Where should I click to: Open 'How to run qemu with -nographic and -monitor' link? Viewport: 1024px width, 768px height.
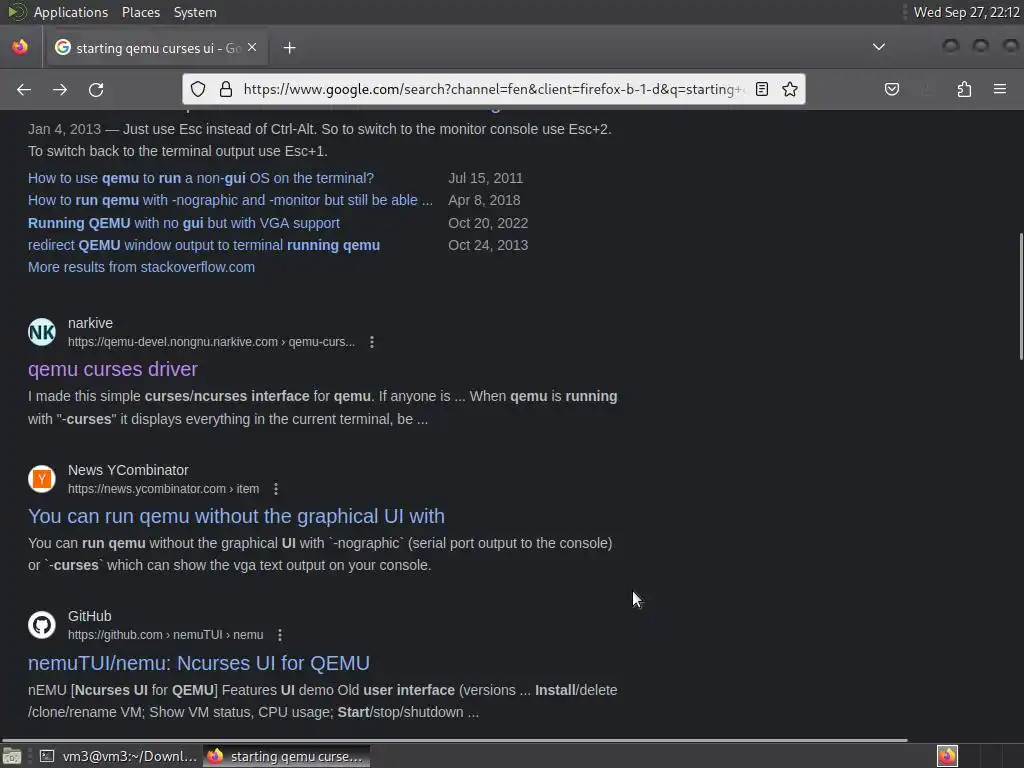click(230, 200)
